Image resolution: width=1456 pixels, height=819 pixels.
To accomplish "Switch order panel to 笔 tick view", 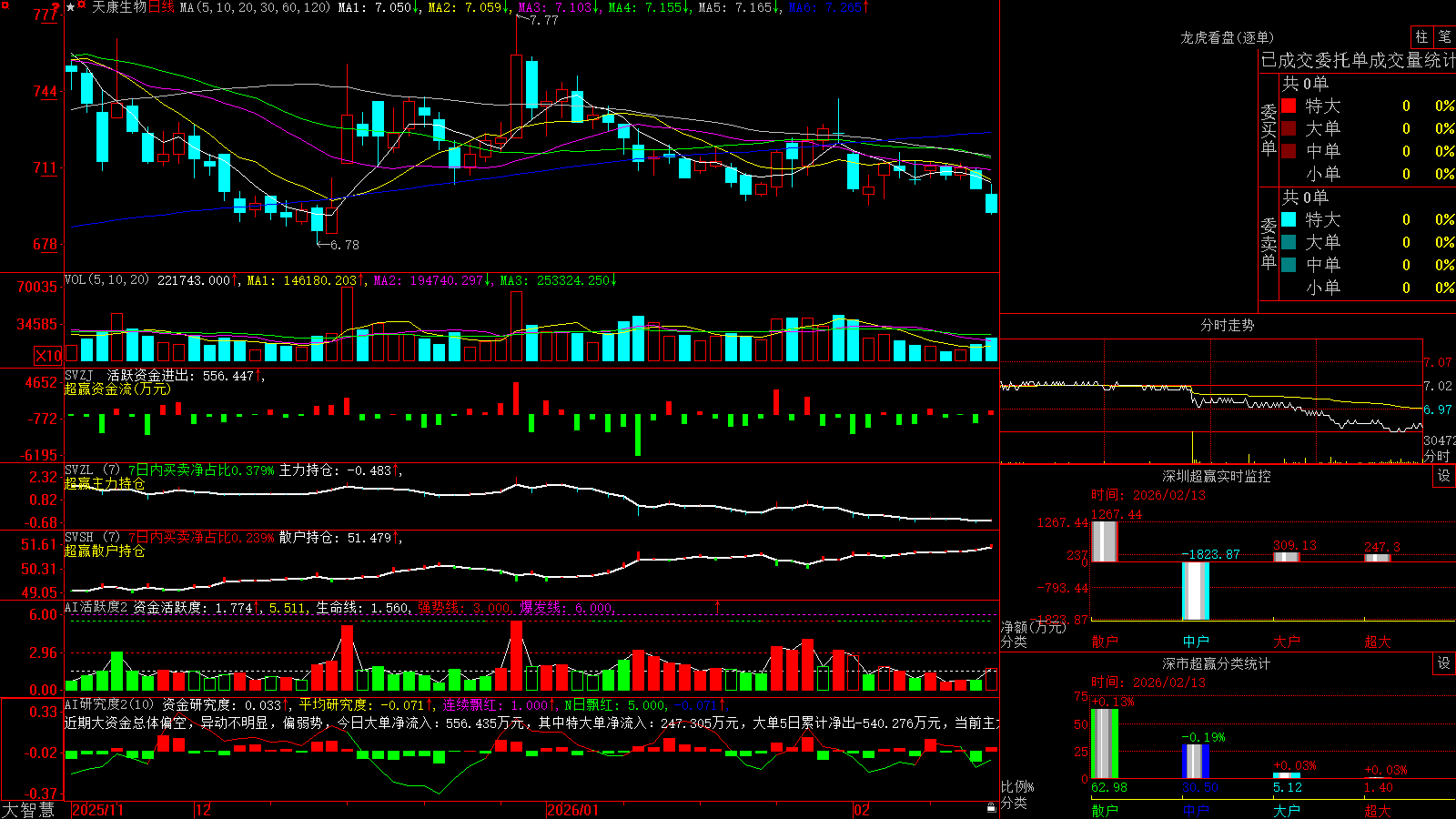I will 1444,37.
